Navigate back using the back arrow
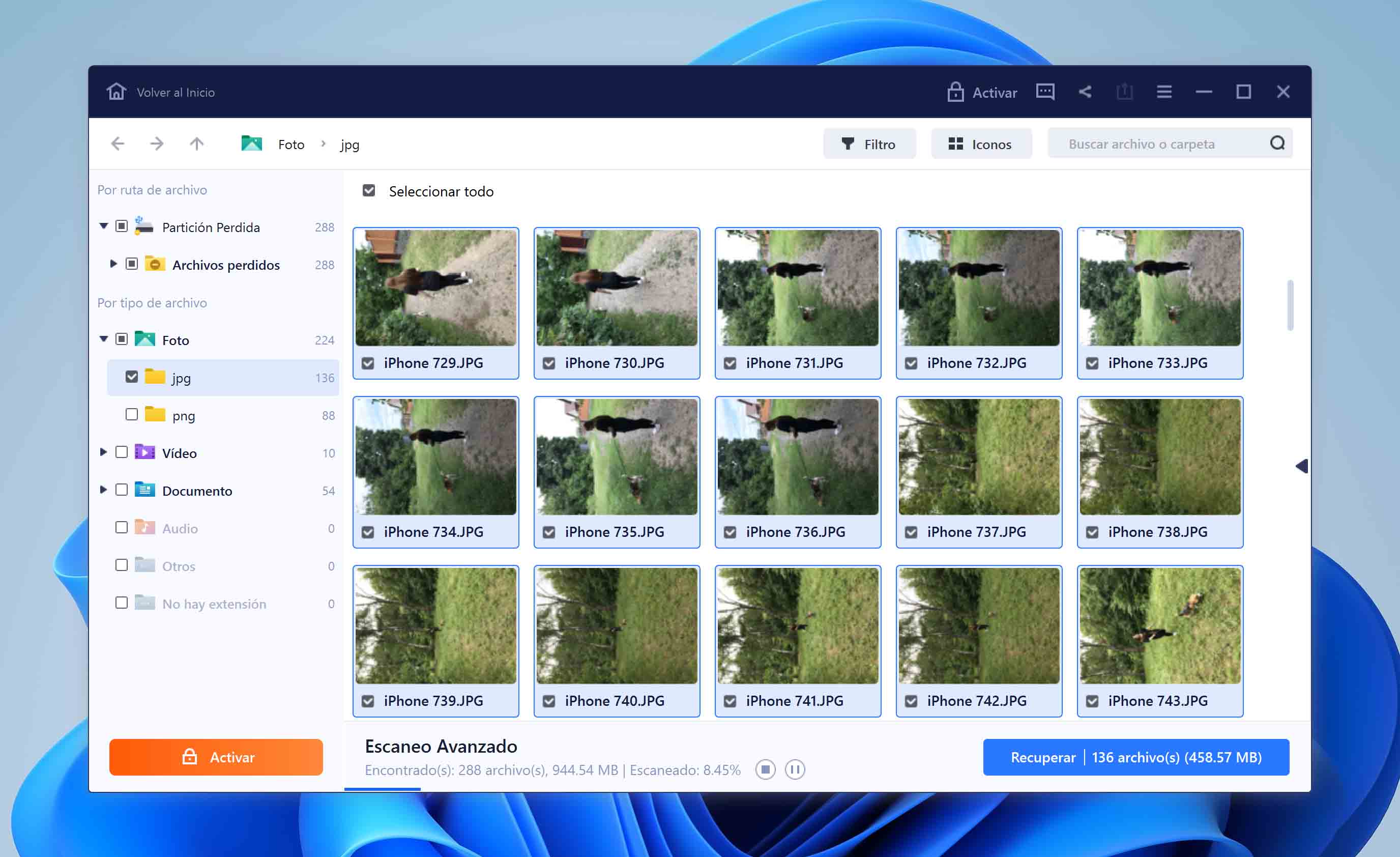 click(x=119, y=143)
